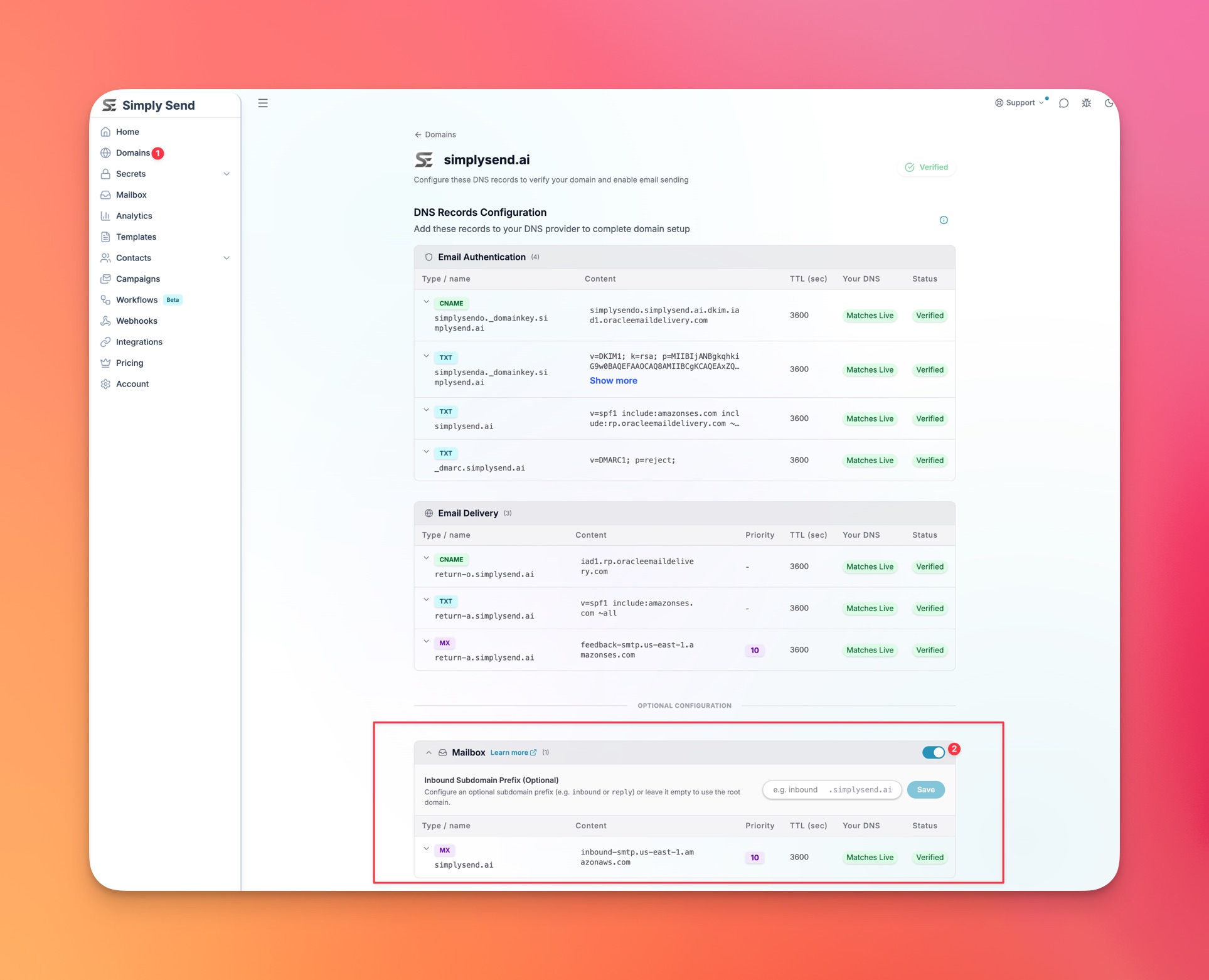Click the Secrets lock icon
This screenshot has width=1209, height=980.
(x=105, y=174)
